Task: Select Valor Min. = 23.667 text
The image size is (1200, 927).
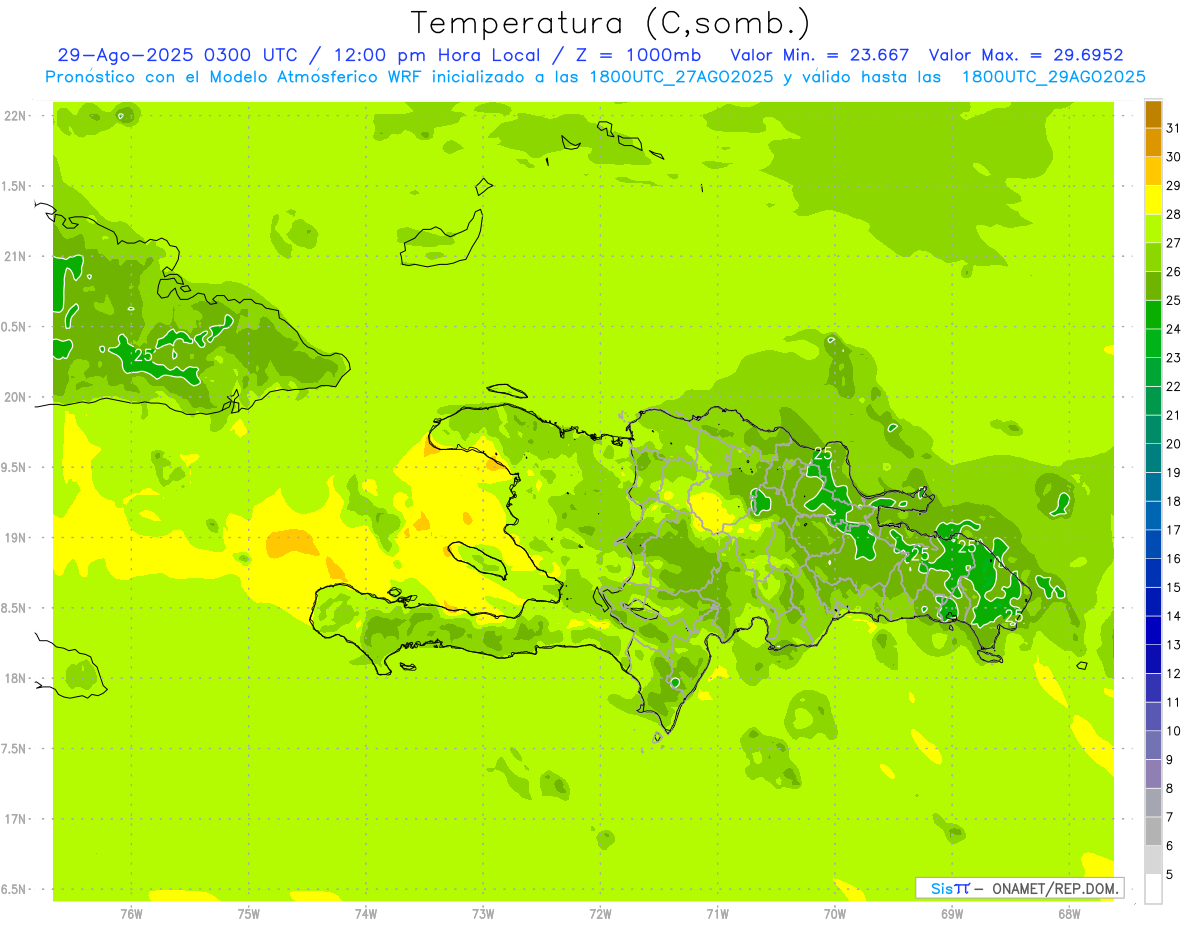Action: [820, 55]
